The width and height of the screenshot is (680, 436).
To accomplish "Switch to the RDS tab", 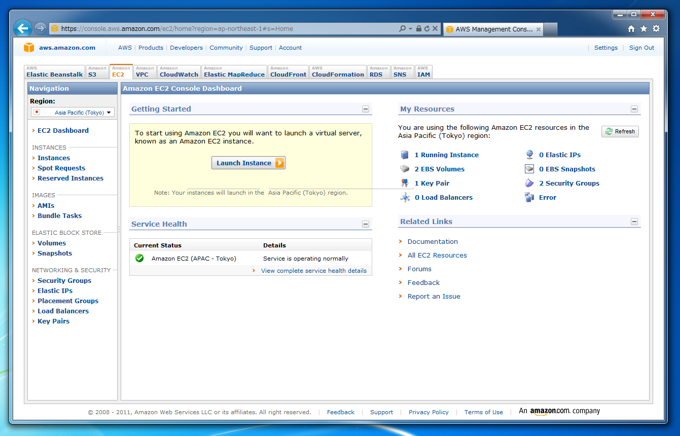I will pos(379,72).
